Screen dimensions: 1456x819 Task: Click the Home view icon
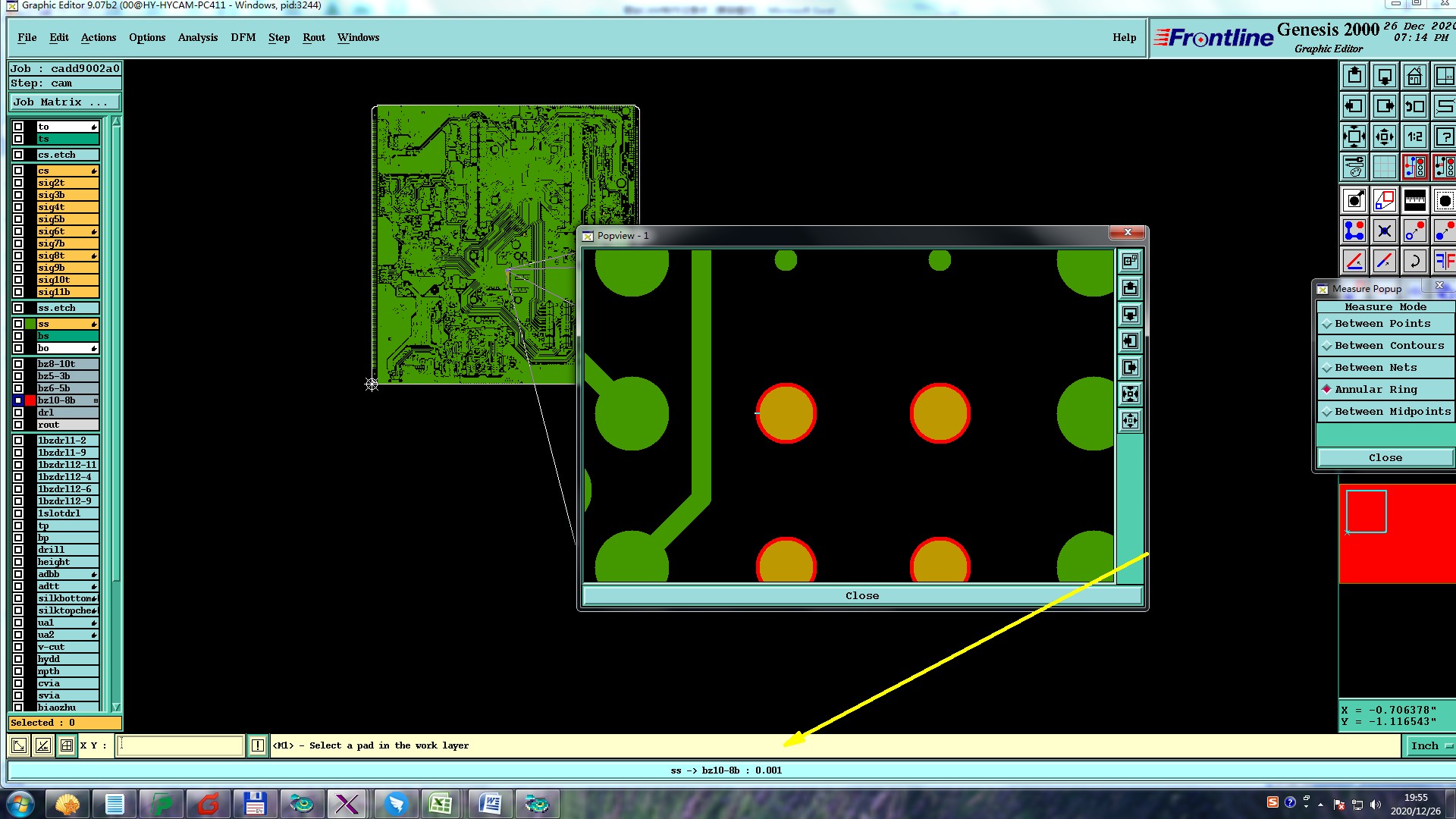1414,76
